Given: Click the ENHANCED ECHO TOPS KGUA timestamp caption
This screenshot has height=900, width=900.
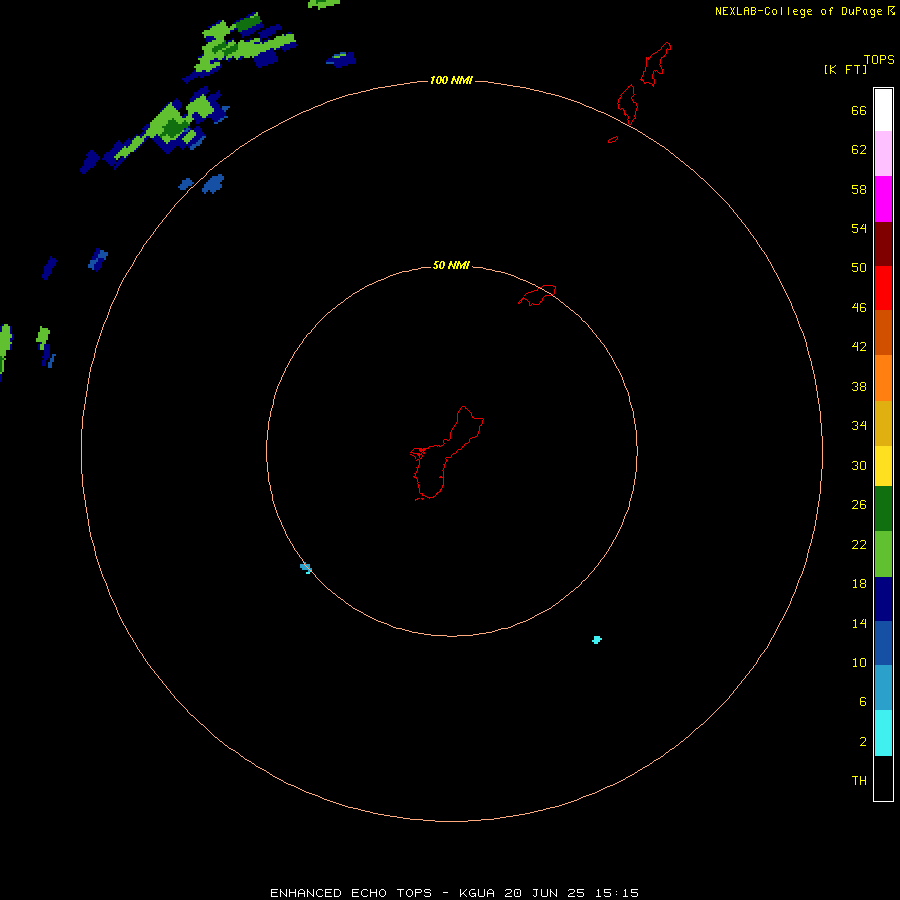Looking at the screenshot, I should point(454,893).
